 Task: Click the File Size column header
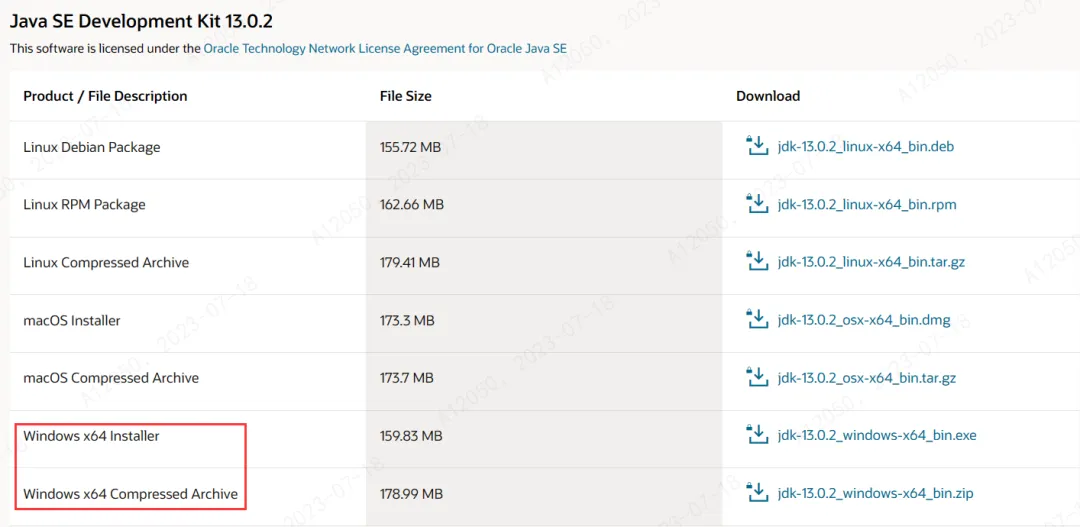tap(405, 96)
